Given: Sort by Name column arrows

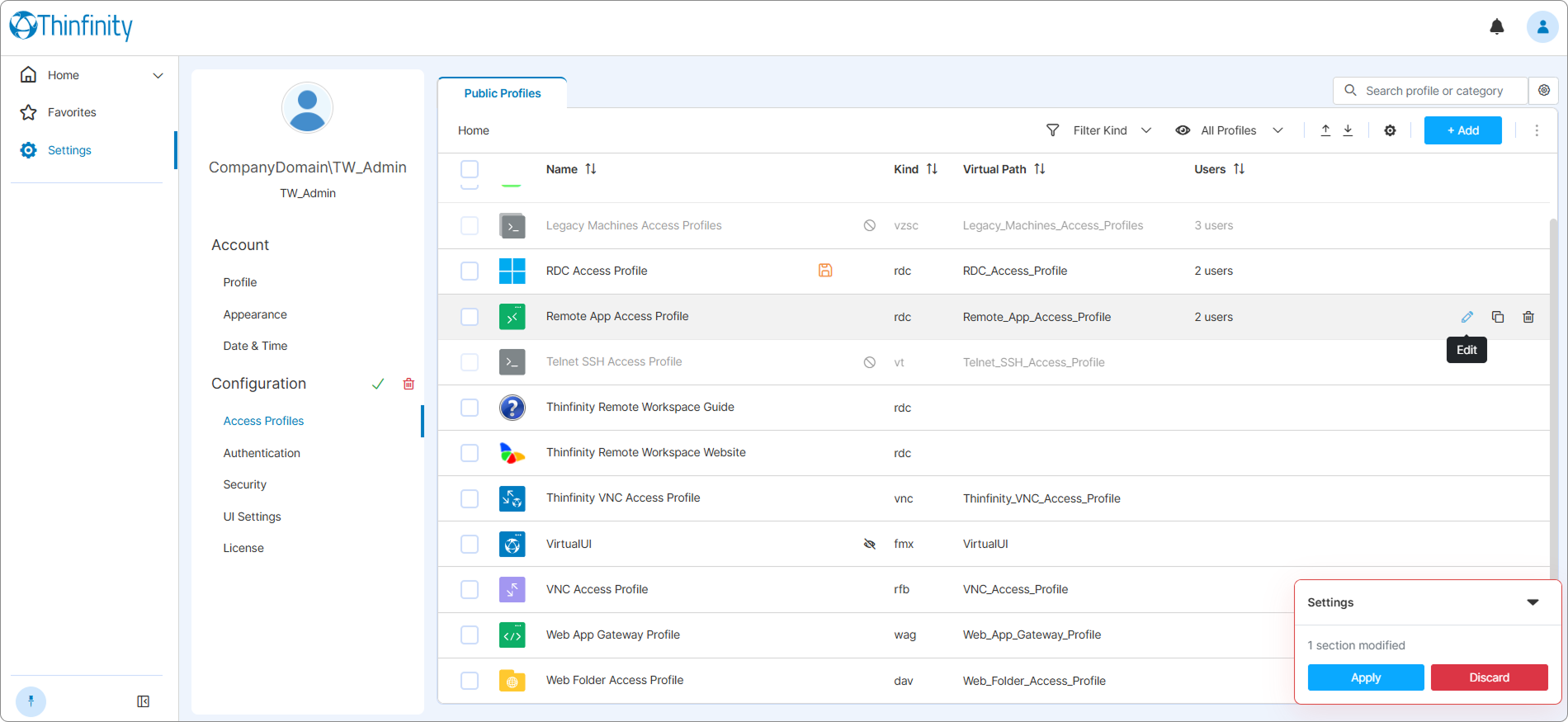Looking at the screenshot, I should tap(591, 169).
